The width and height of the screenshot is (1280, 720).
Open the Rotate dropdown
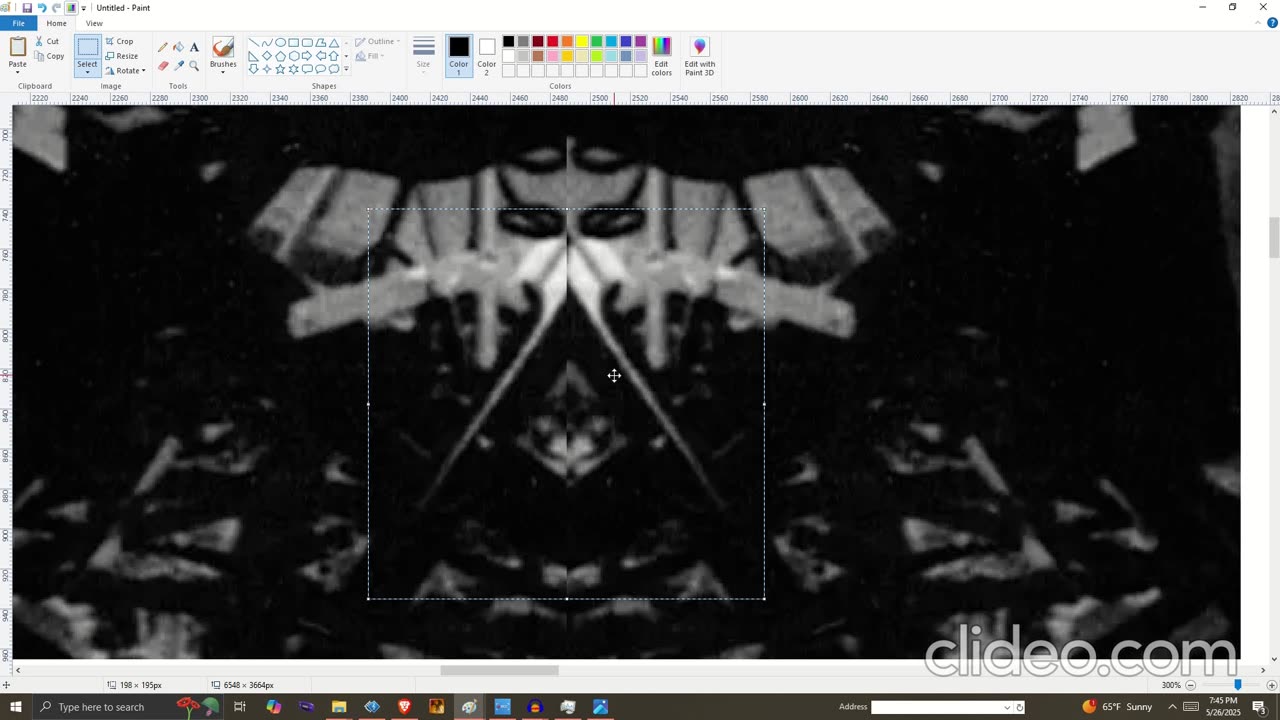point(126,71)
